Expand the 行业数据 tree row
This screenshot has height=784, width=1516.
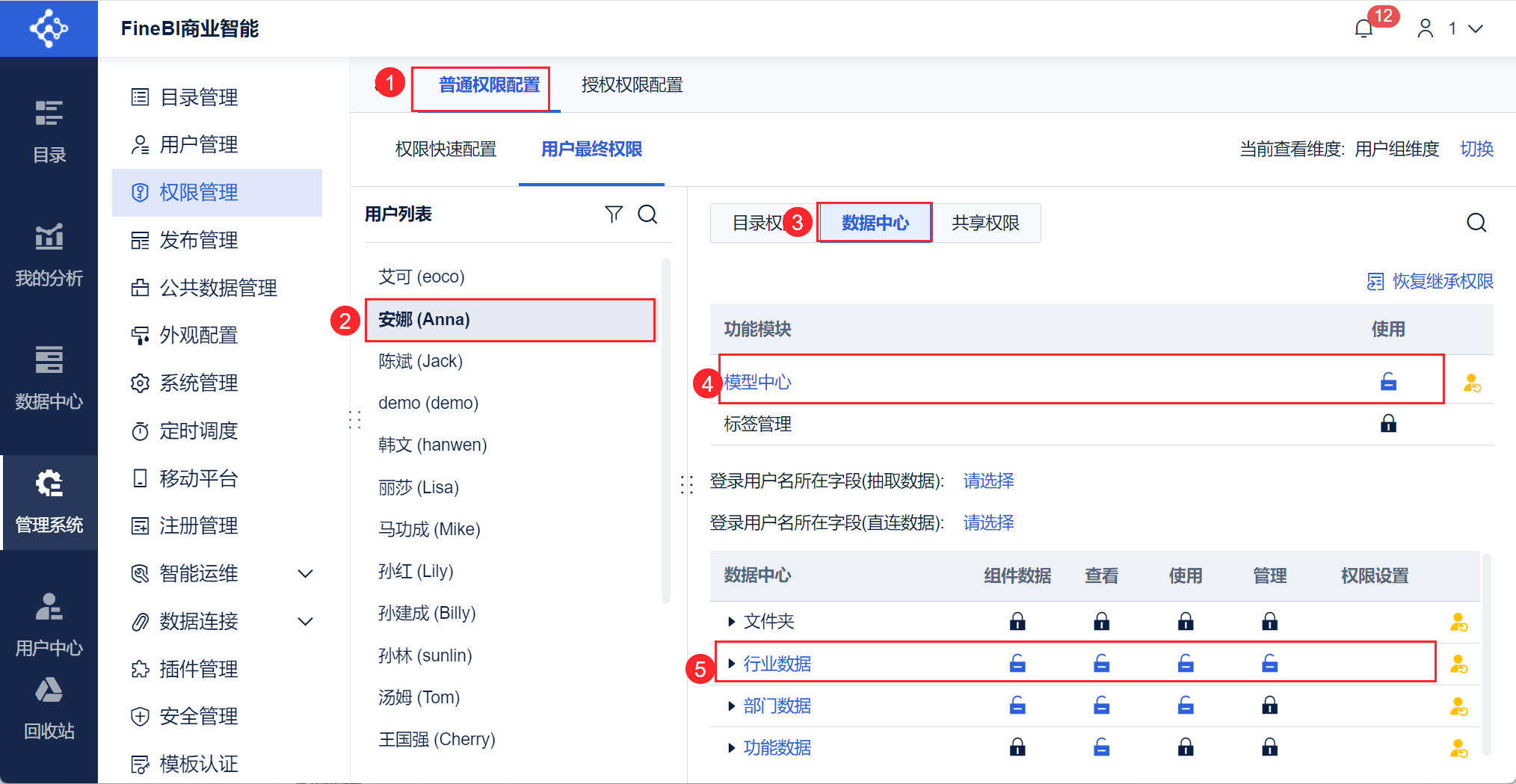pos(732,663)
